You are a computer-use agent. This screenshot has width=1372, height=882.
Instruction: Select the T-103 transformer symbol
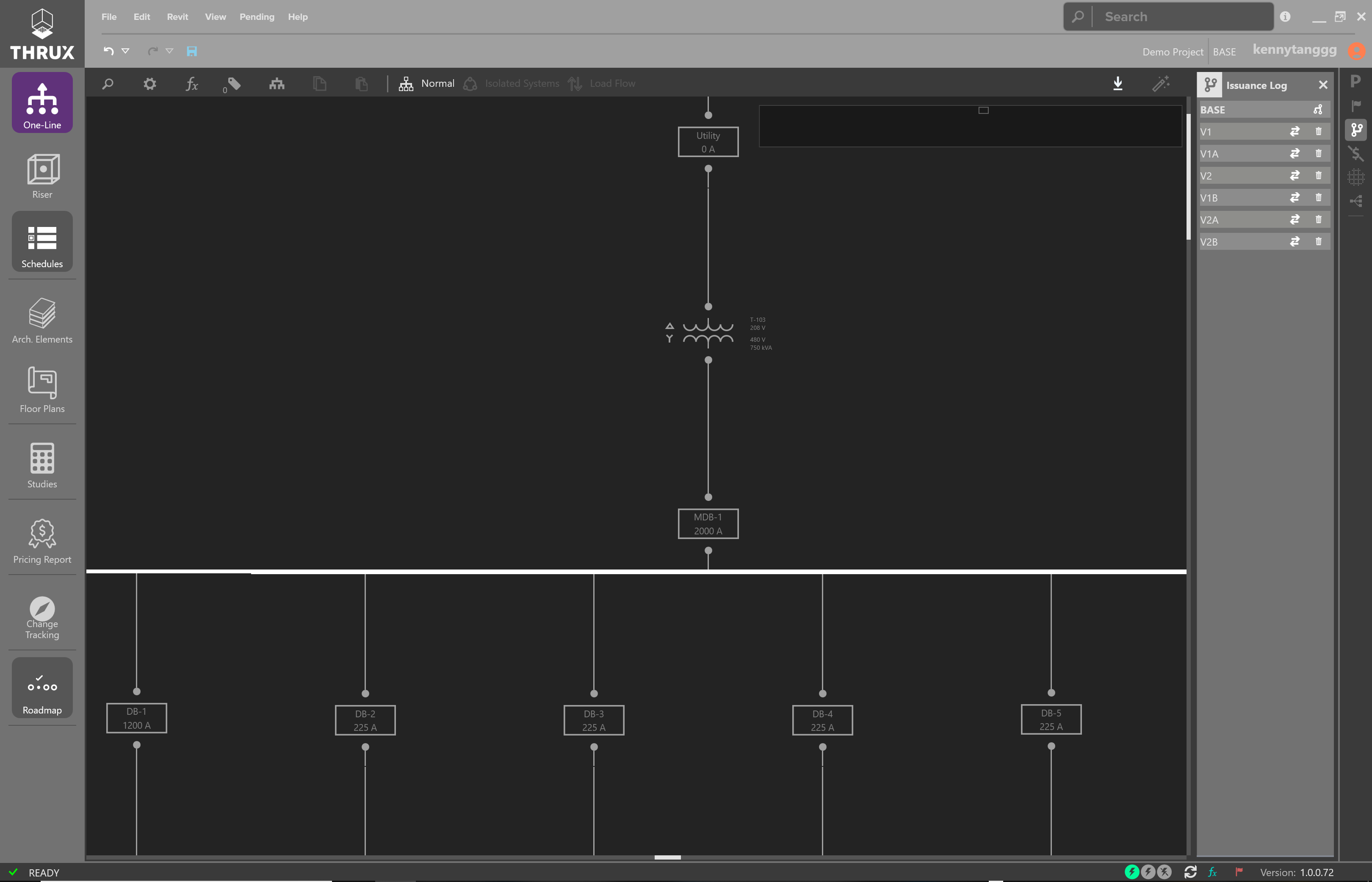[x=708, y=333]
